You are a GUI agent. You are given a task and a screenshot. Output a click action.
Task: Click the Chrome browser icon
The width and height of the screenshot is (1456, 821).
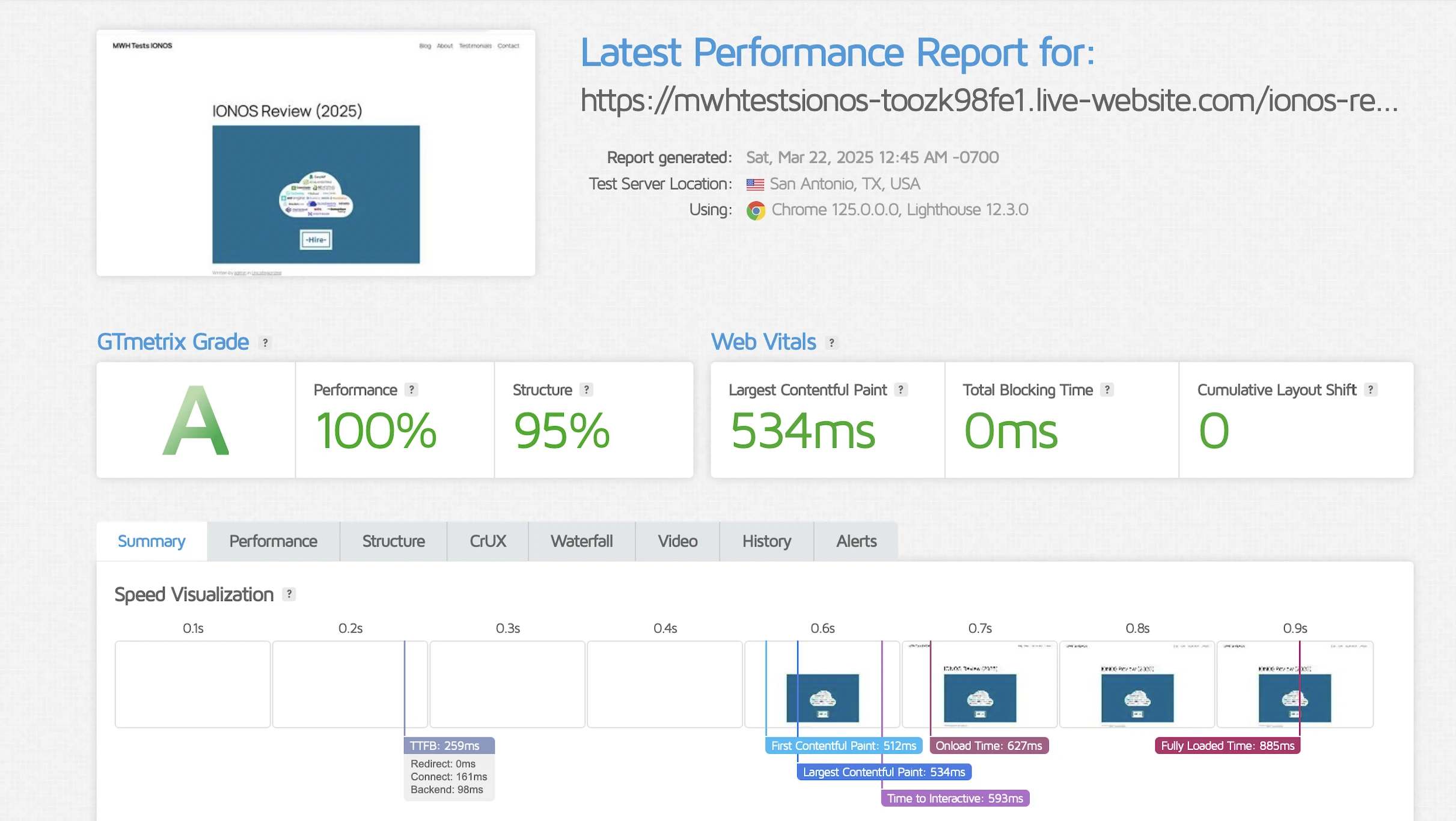pos(756,210)
